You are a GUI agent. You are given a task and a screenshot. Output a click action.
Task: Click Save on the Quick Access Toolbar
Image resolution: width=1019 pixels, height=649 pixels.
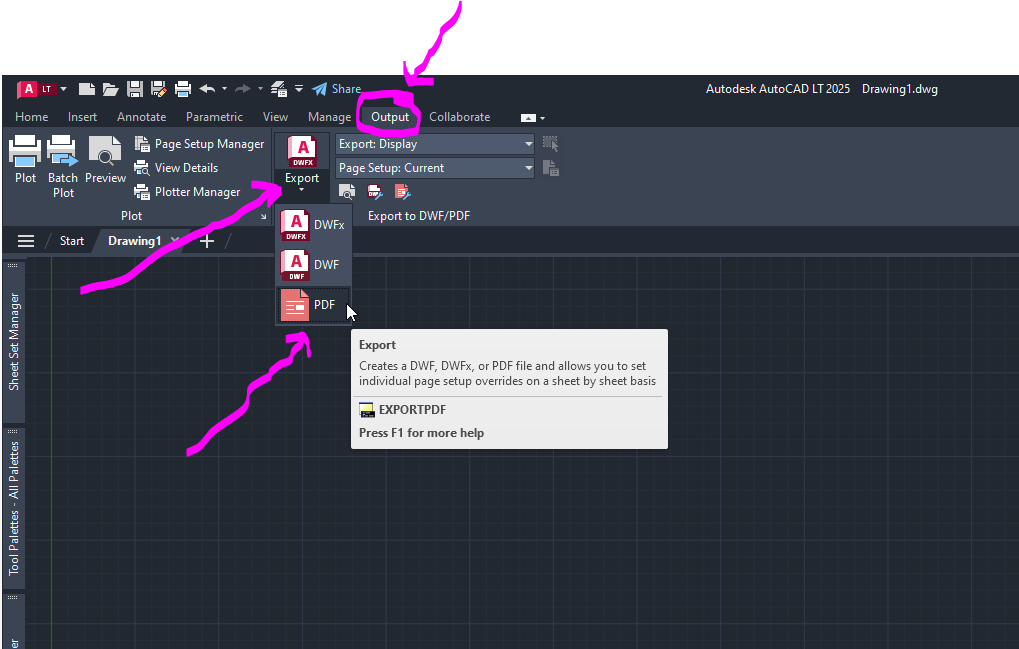[134, 89]
